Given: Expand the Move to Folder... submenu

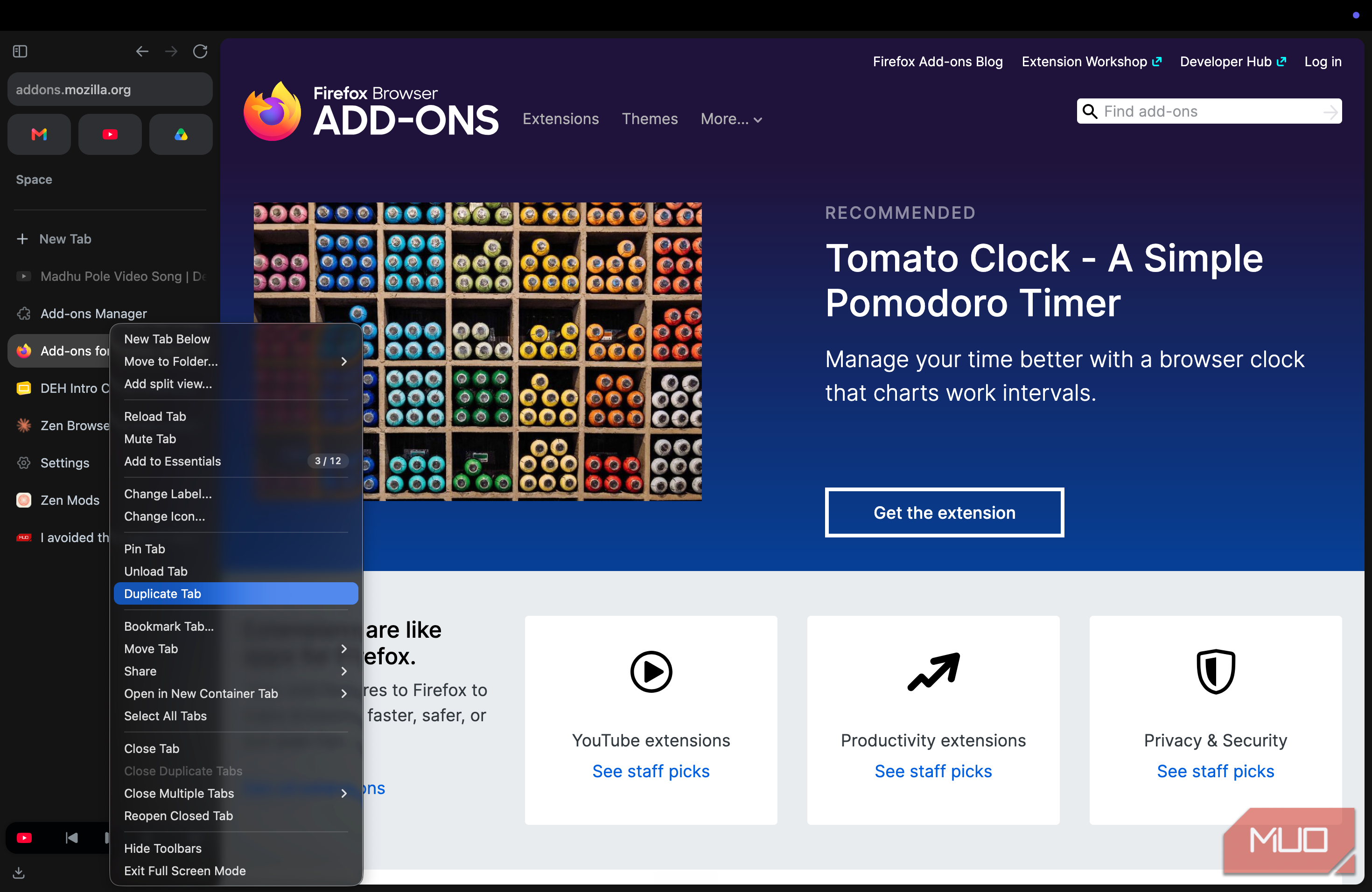Looking at the screenshot, I should 236,361.
